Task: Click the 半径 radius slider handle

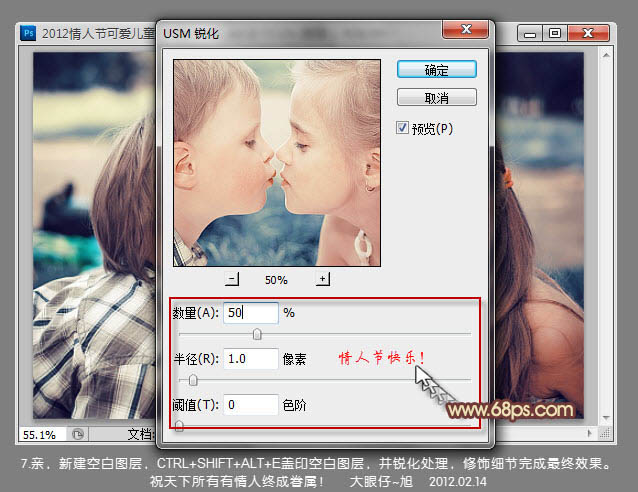Action: point(193,380)
